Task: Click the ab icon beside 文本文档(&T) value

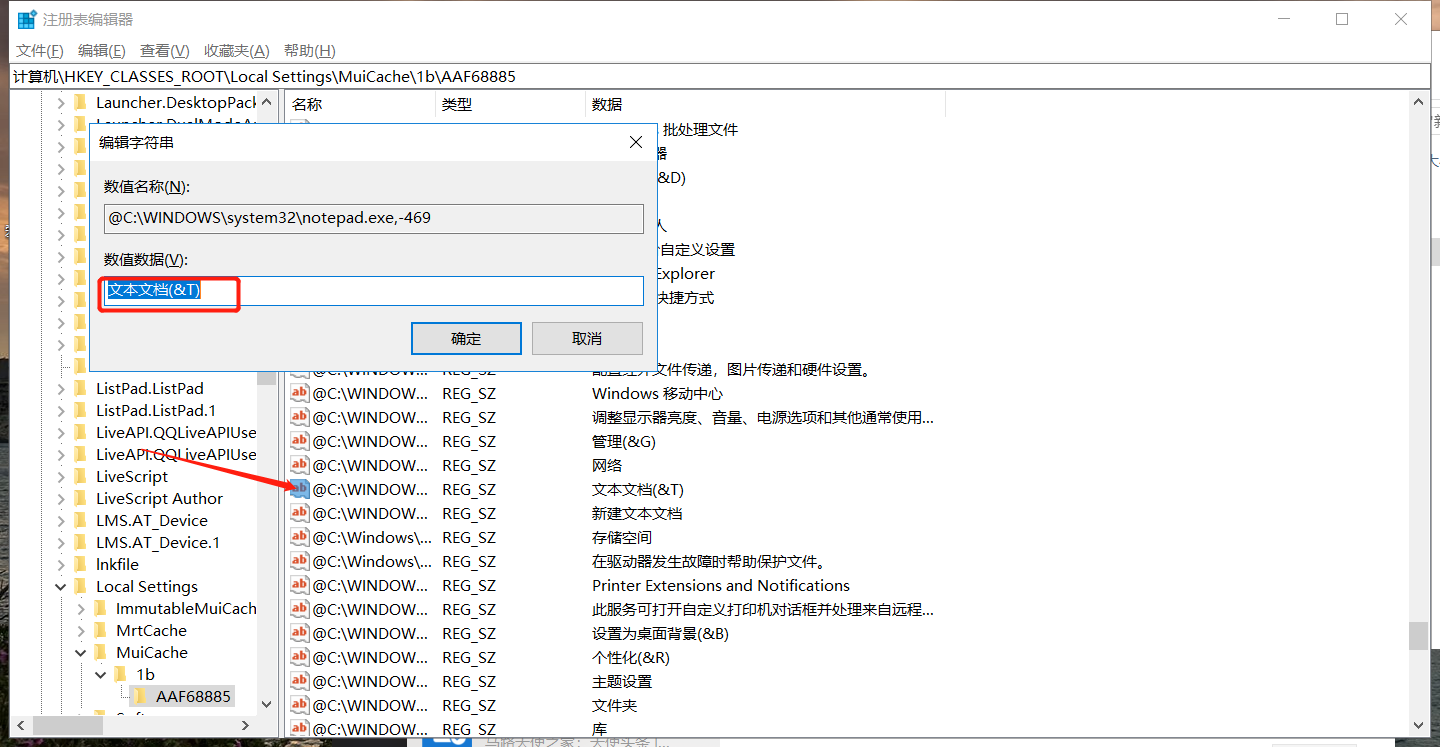Action: pyautogui.click(x=299, y=488)
